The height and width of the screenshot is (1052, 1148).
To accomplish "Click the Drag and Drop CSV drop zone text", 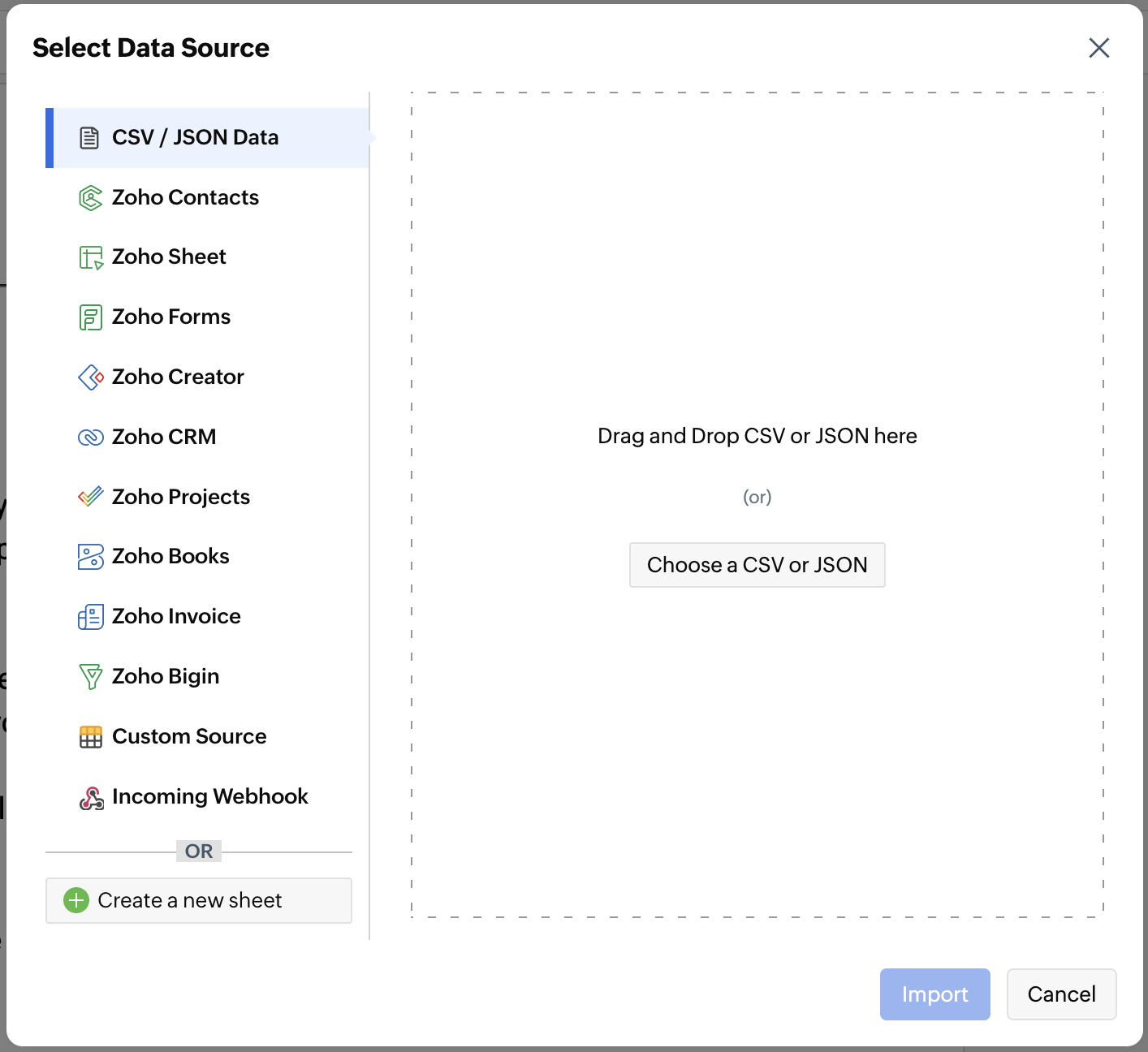I will [757, 437].
